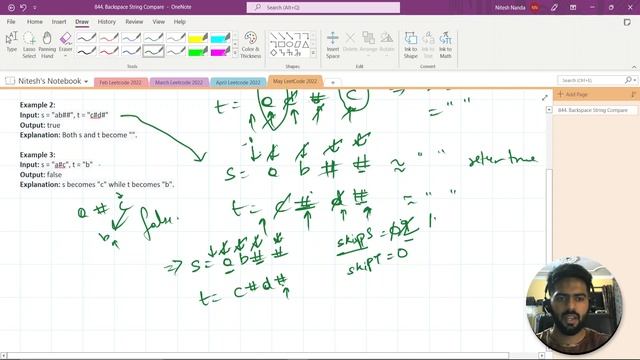Select the rectangle shape
Image resolution: width=640 pixels, height=360 pixels.
pos(282,44)
